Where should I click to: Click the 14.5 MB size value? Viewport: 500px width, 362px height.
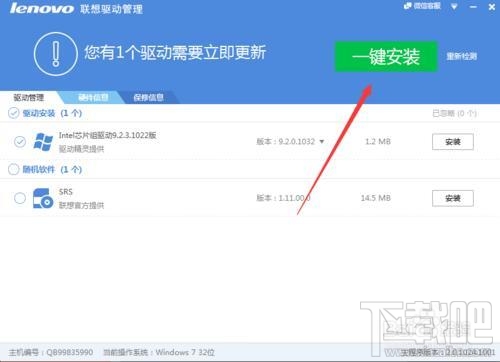click(376, 198)
